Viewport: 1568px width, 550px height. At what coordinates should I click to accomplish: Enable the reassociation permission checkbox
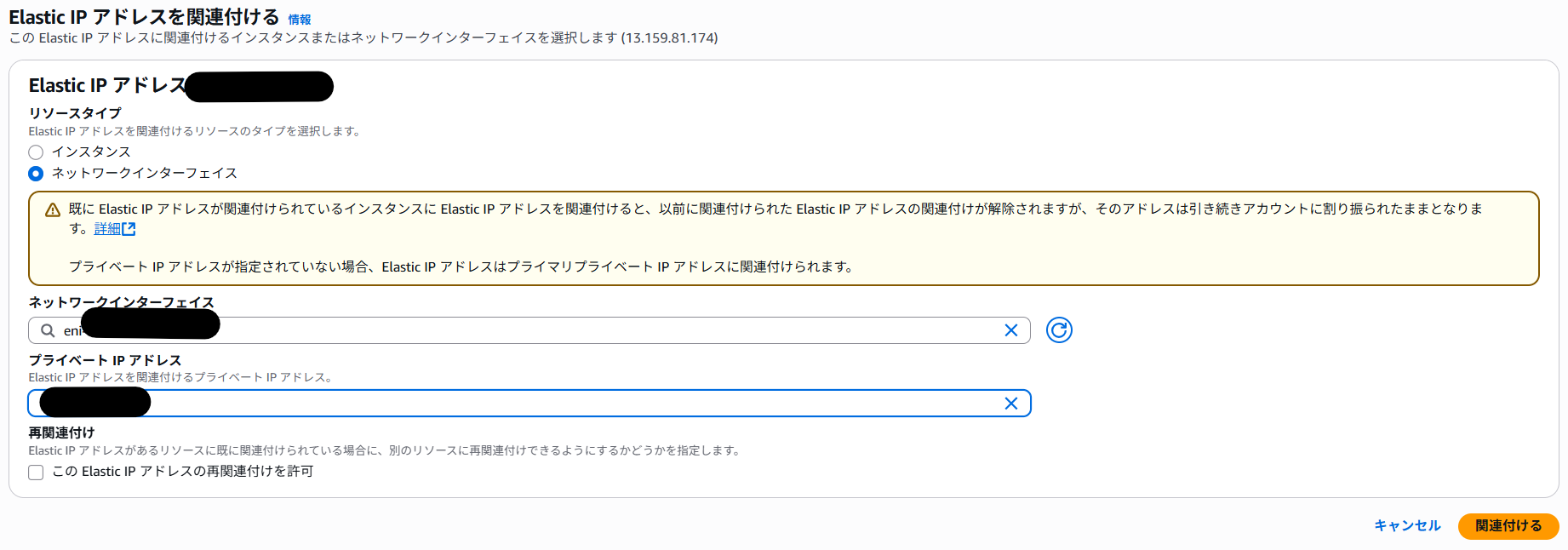point(36,473)
